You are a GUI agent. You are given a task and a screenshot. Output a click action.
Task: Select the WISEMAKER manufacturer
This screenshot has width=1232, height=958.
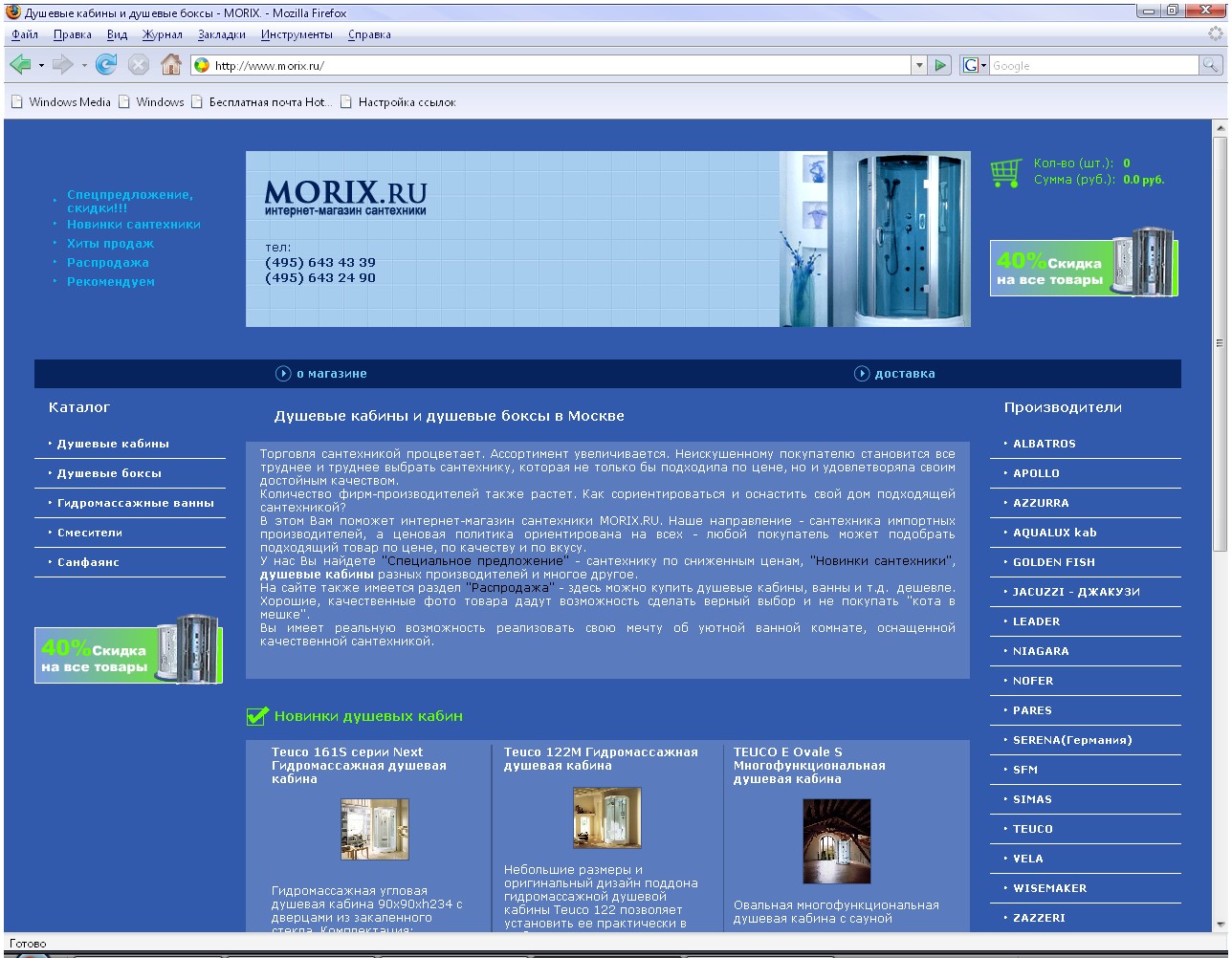[1050, 888]
